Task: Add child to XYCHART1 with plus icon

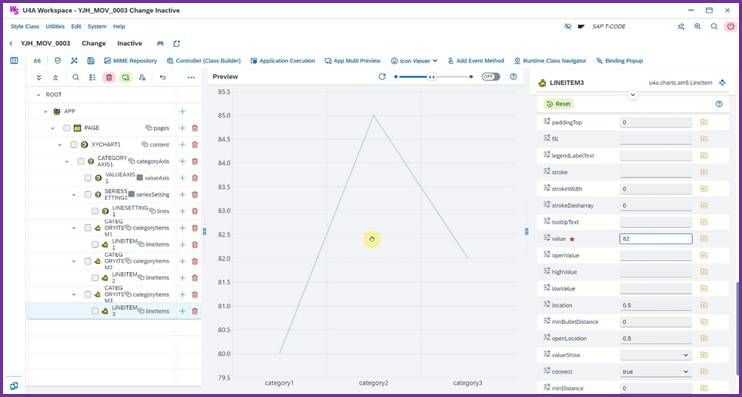Action: click(x=182, y=145)
